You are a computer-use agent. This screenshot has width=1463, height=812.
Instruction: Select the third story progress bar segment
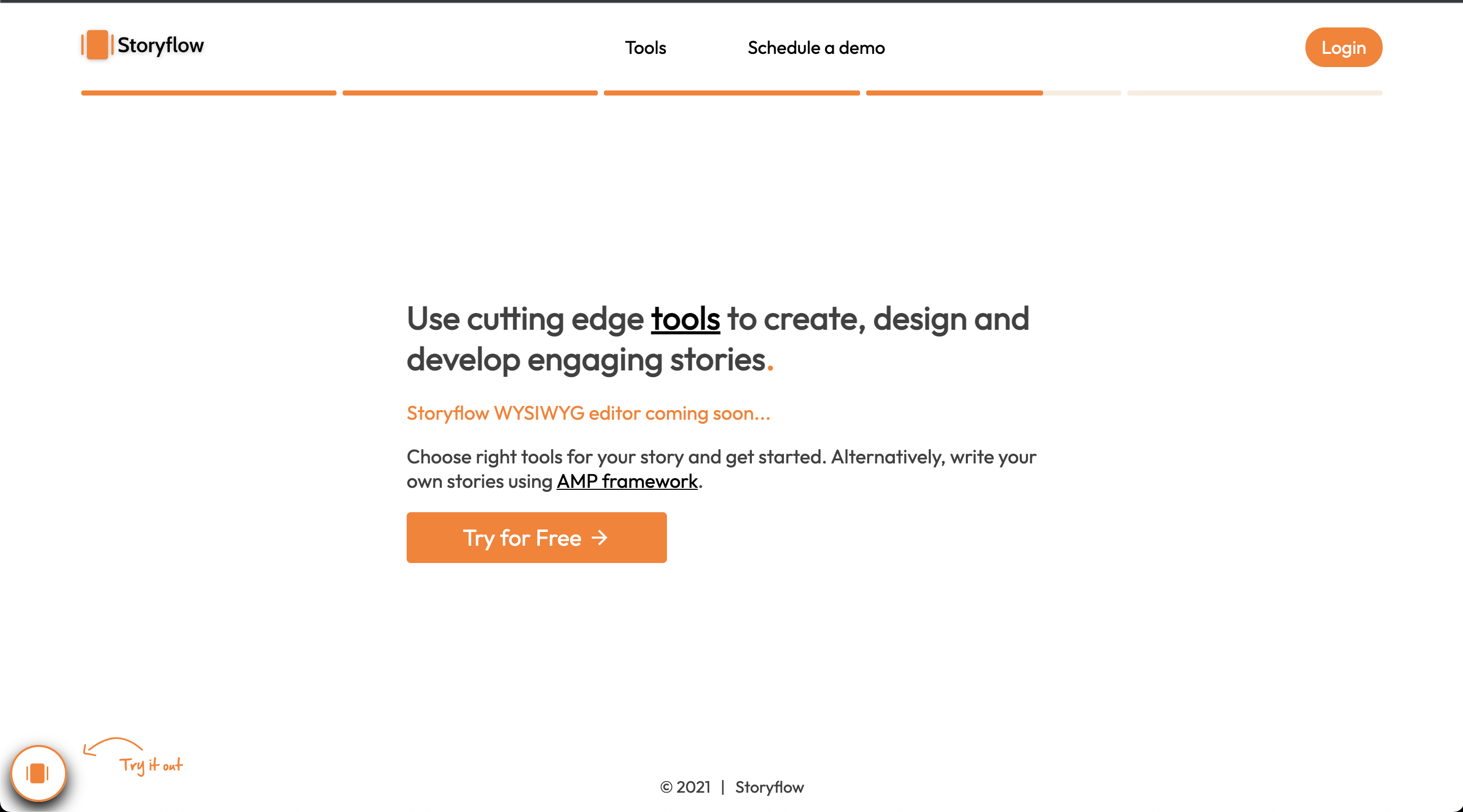pos(731,92)
